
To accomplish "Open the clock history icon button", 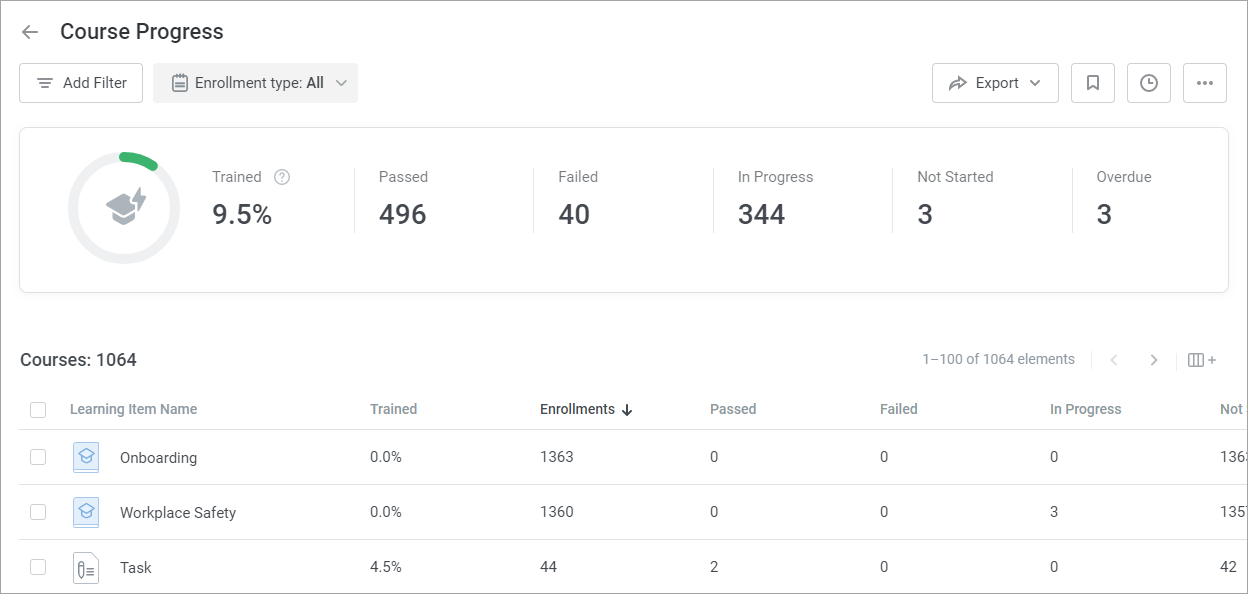I will coord(1149,83).
